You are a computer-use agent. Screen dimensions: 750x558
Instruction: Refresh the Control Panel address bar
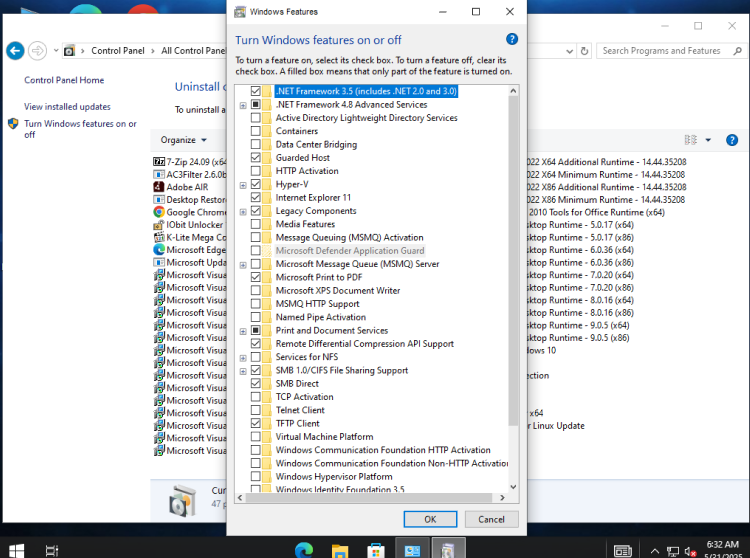tap(584, 51)
